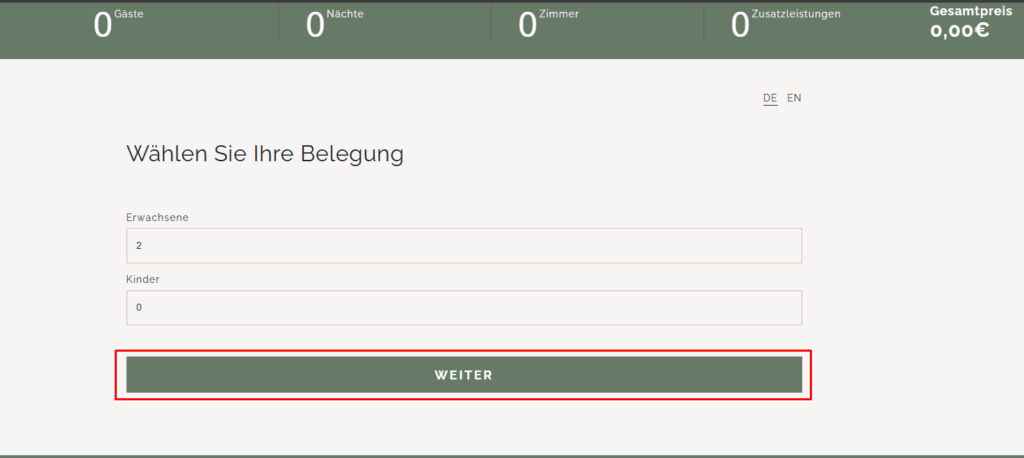The height and width of the screenshot is (458, 1024).
Task: Select the Nächte label in summary bar
Action: 344,14
